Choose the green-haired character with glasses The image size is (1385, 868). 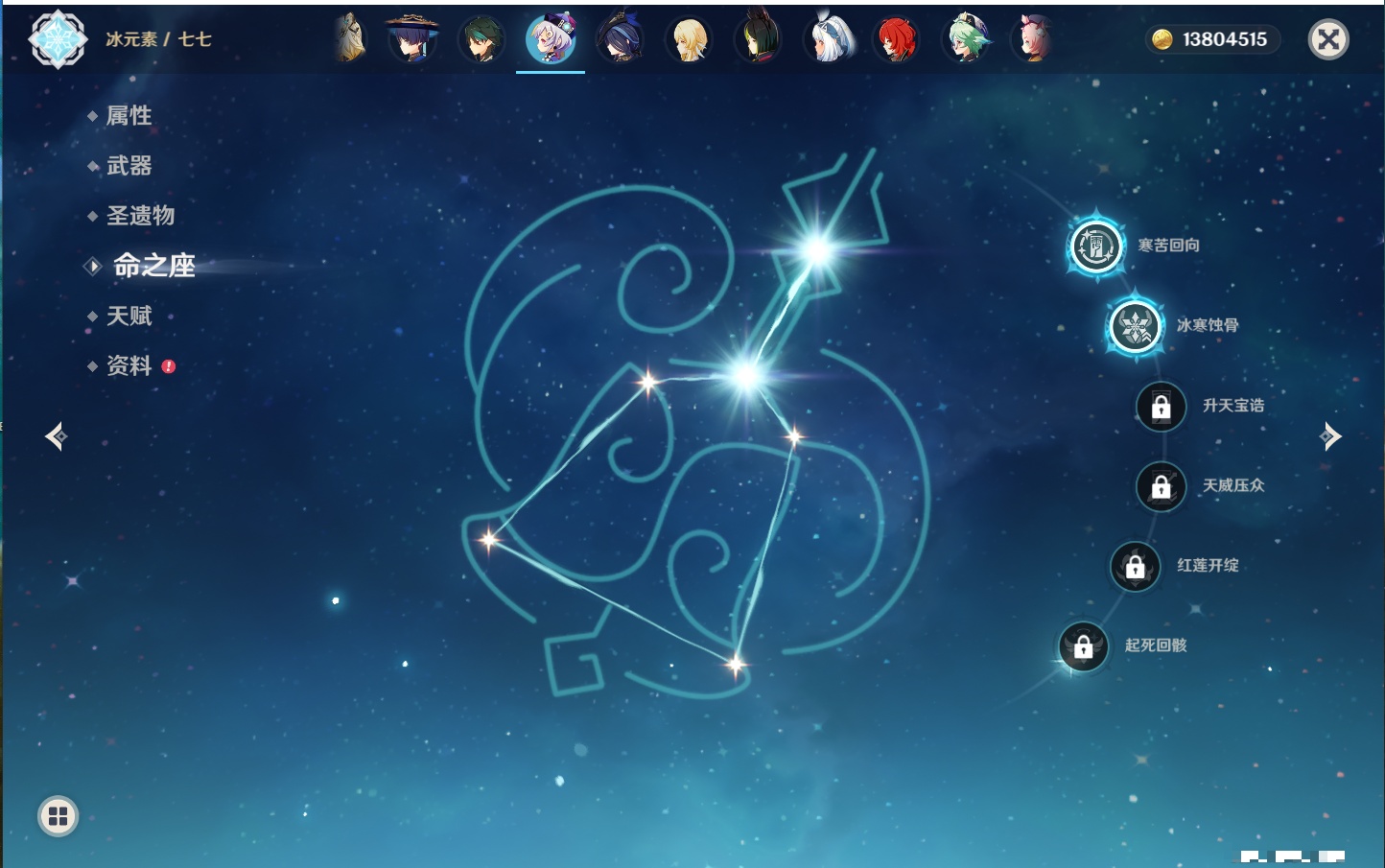tap(965, 39)
